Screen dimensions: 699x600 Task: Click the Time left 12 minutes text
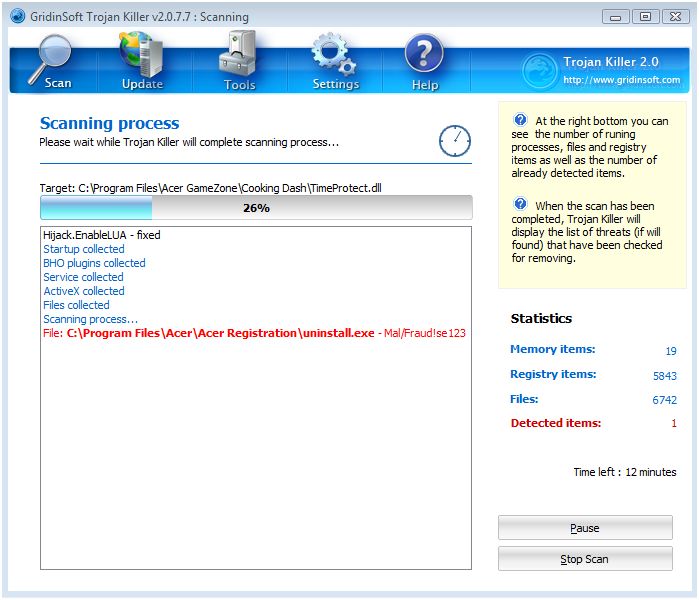click(625, 472)
